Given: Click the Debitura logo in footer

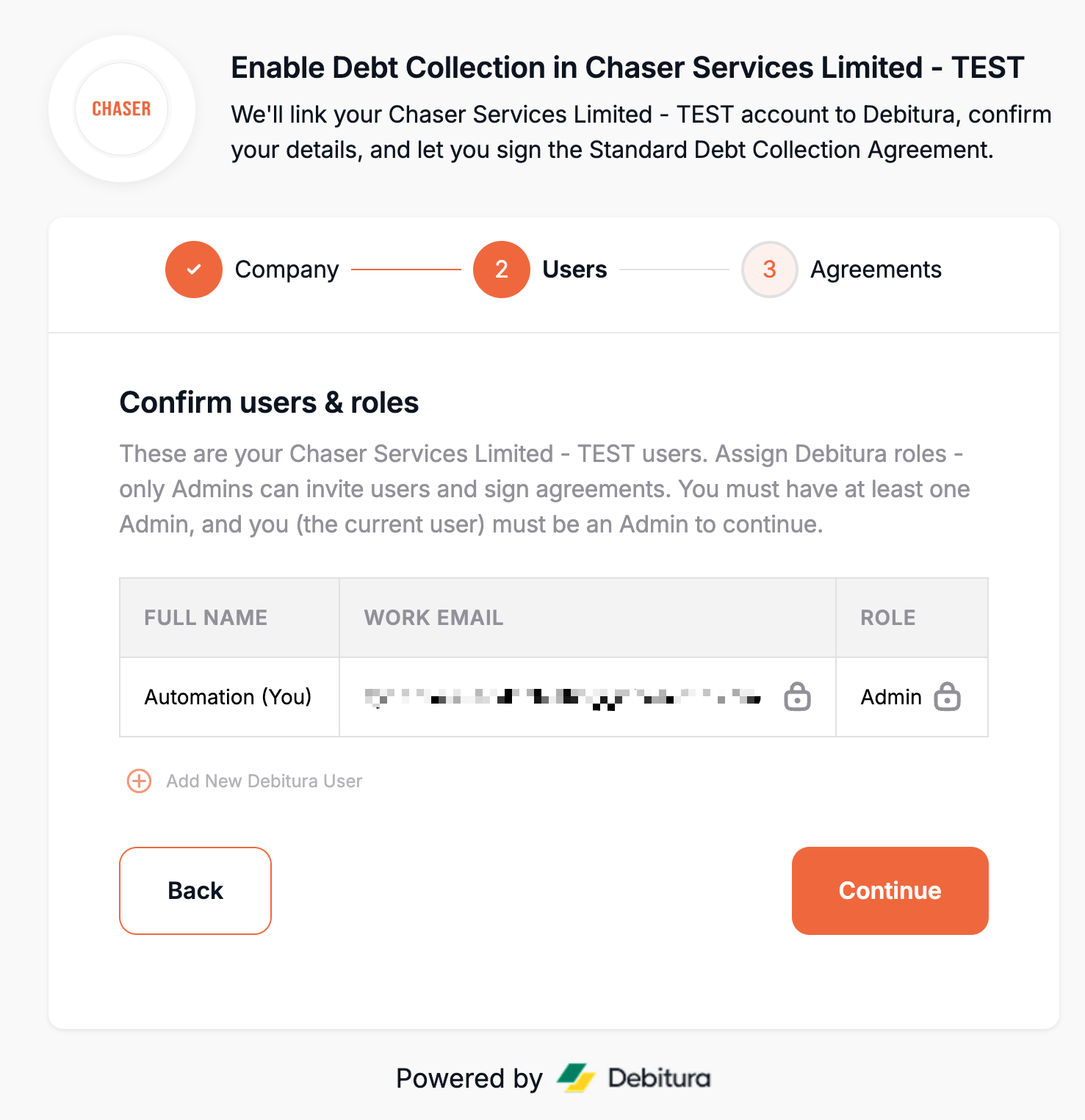Looking at the screenshot, I should [634, 1078].
